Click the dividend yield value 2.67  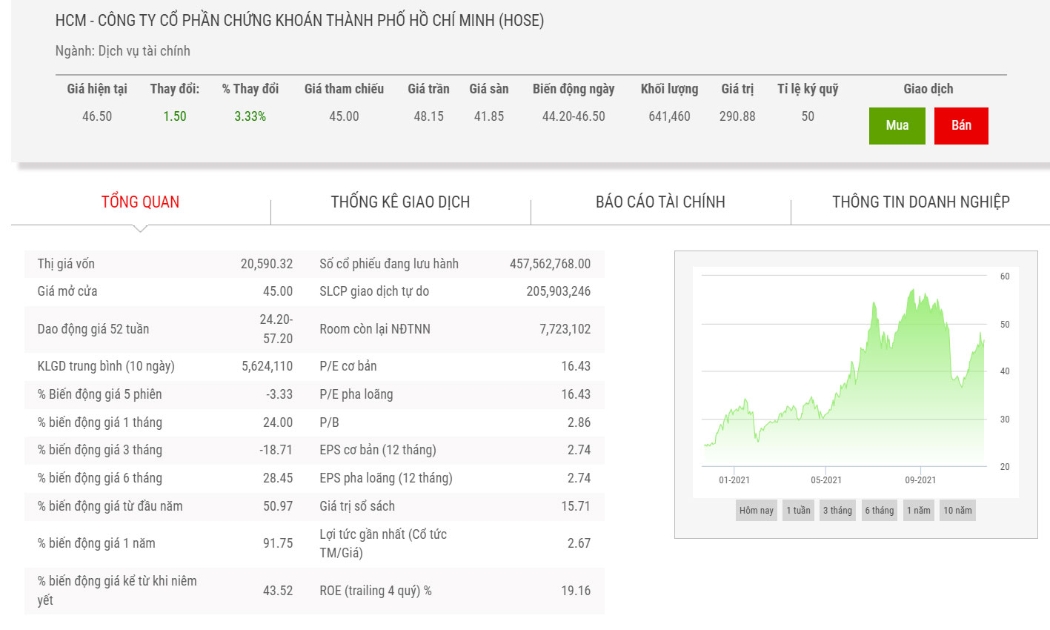[579, 543]
